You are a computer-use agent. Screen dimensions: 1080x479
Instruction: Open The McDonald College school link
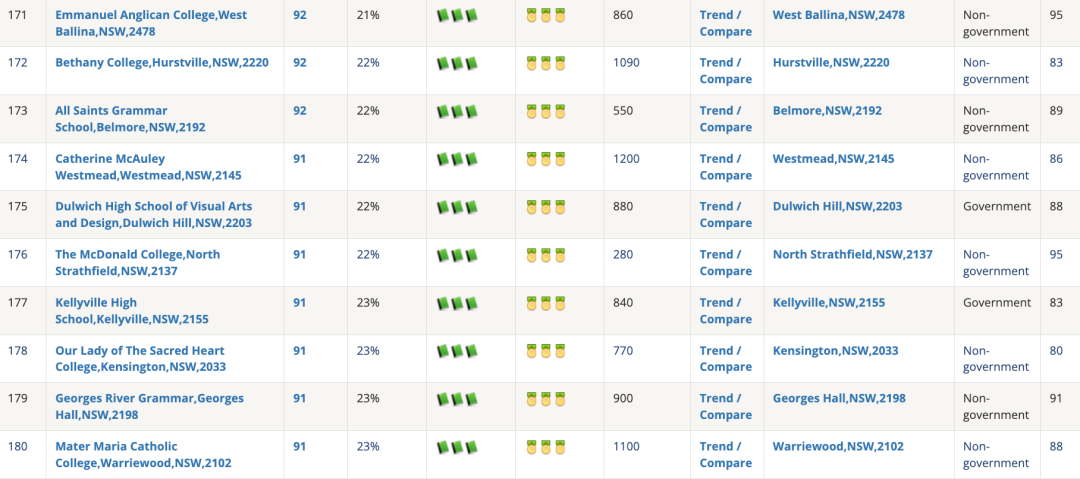tap(138, 263)
